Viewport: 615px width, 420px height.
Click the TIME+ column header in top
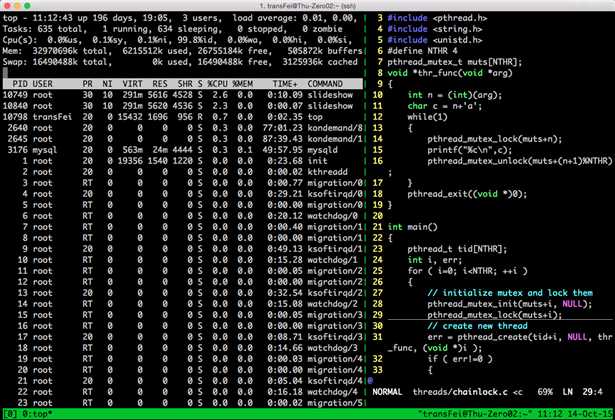click(285, 84)
